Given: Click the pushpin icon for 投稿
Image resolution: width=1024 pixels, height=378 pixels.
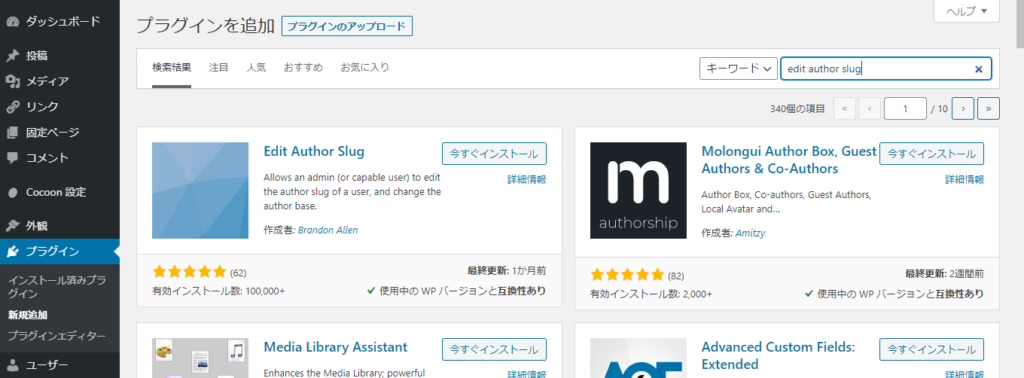Looking at the screenshot, I should (12, 56).
